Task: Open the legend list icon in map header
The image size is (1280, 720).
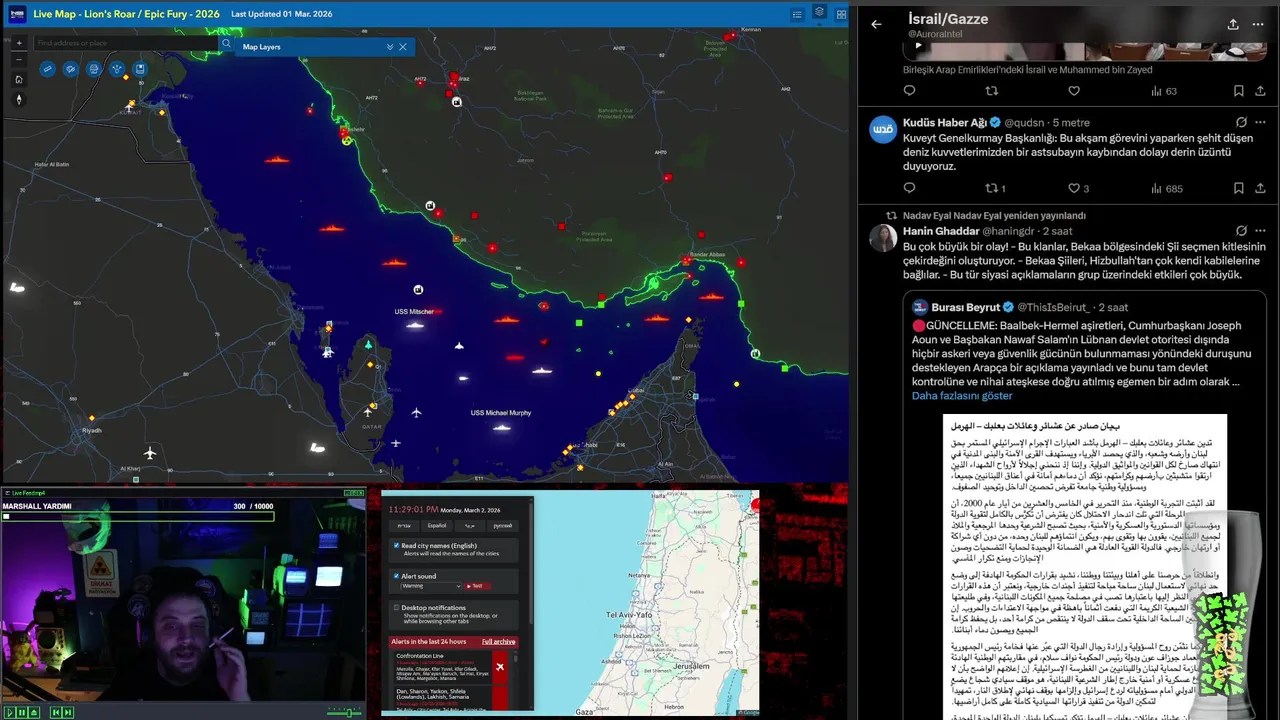Action: [797, 14]
